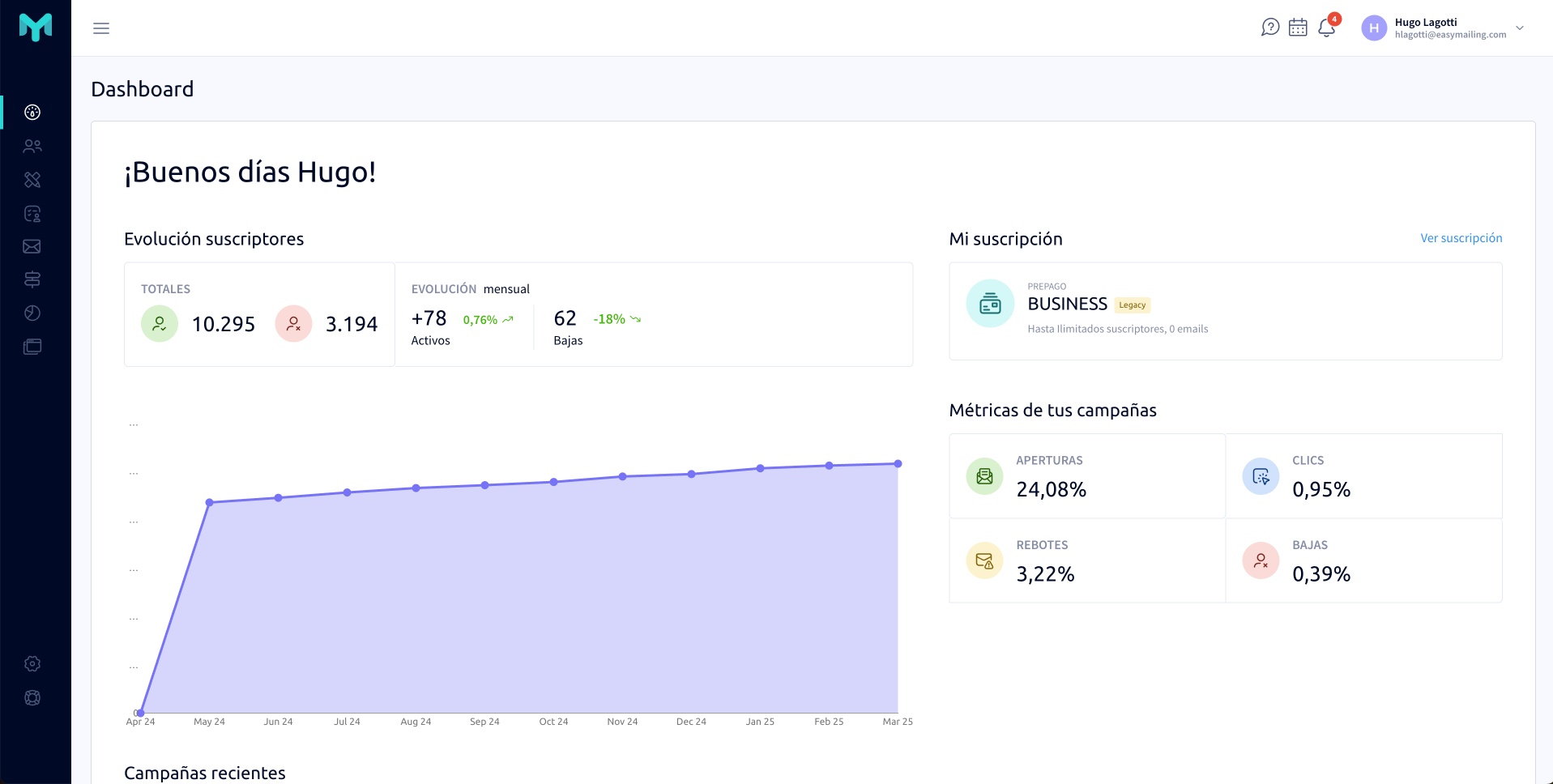Click the purple H user avatar

[1374, 28]
